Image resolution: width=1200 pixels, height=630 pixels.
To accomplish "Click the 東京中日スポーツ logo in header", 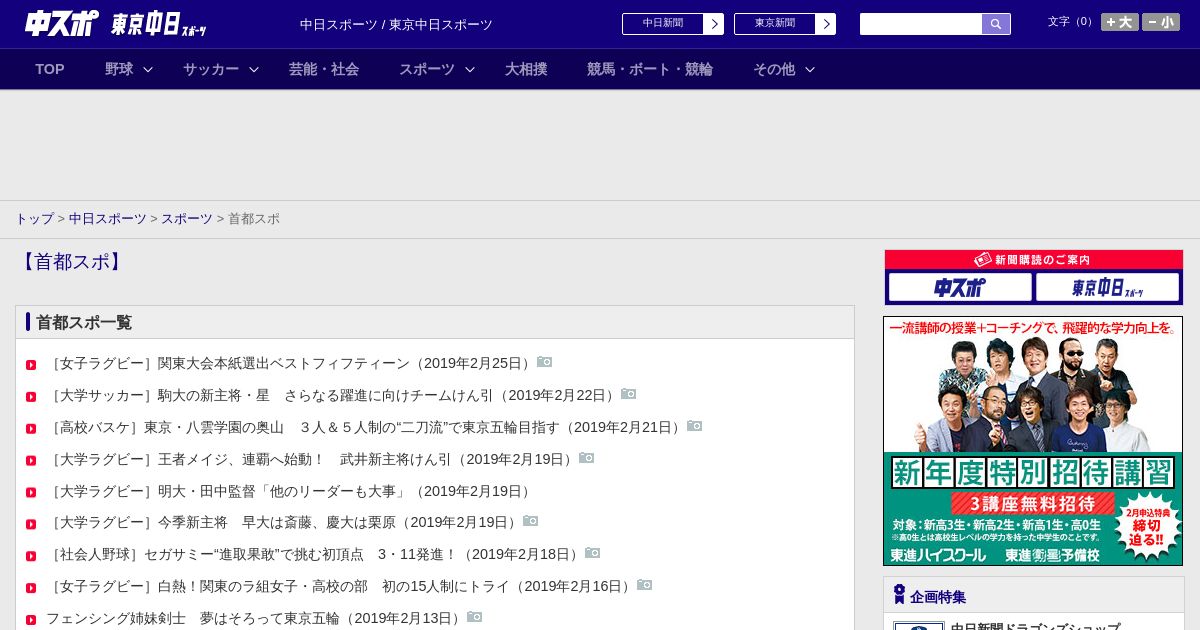I will (158, 24).
